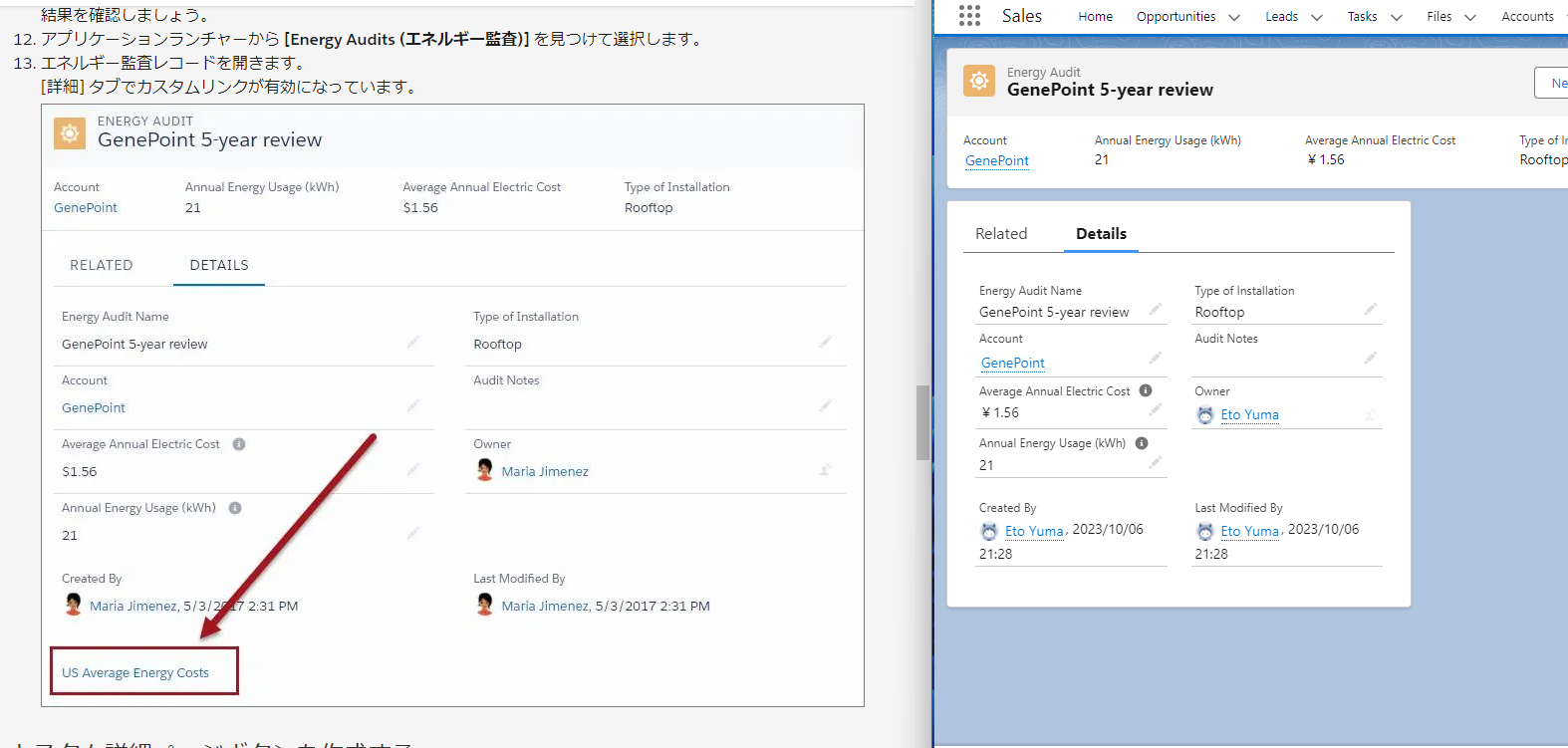Open GenePoint account link in Salesforce highlights panel
Image resolution: width=1568 pixels, height=748 pixels.
(997, 160)
